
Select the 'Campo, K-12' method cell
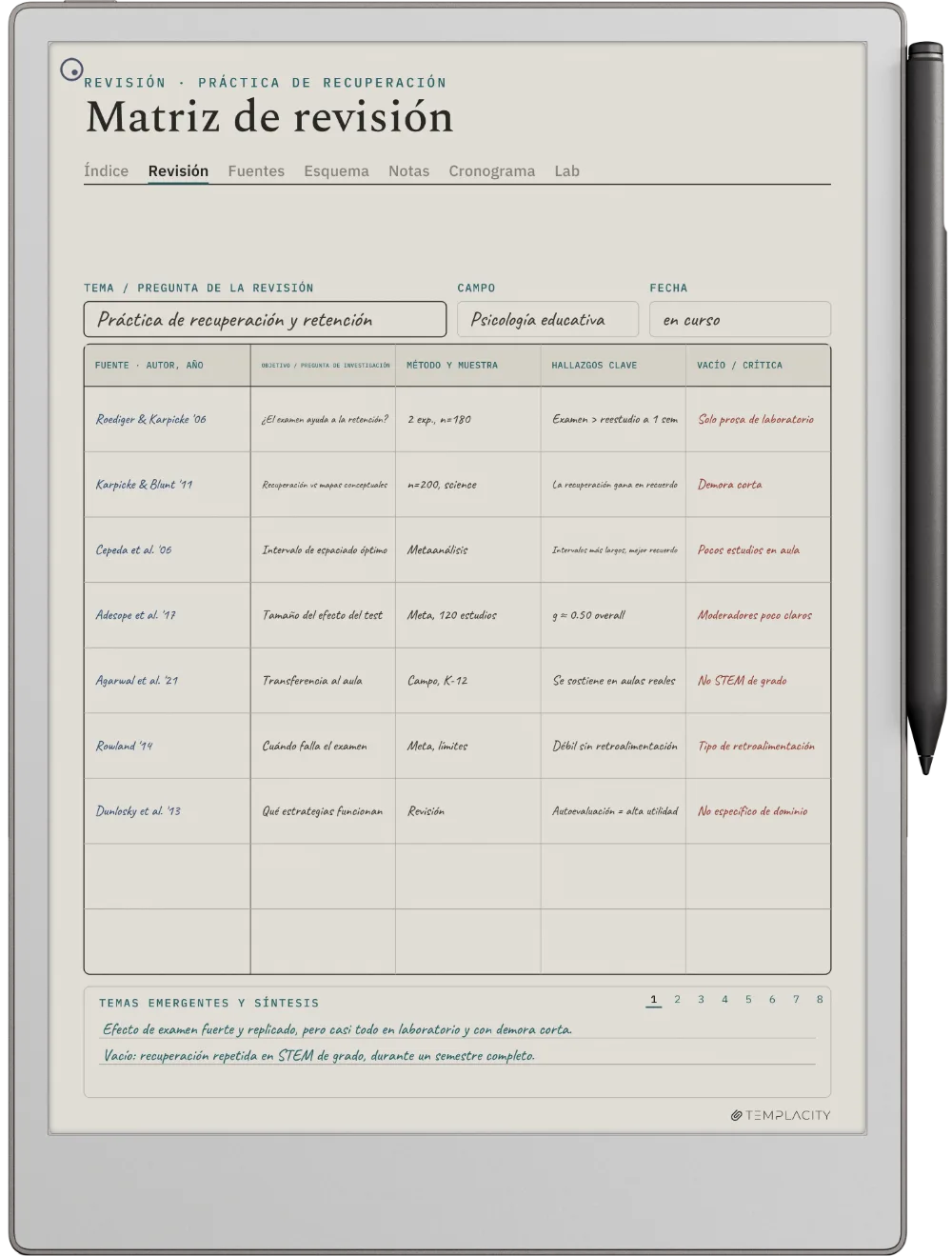(x=468, y=681)
